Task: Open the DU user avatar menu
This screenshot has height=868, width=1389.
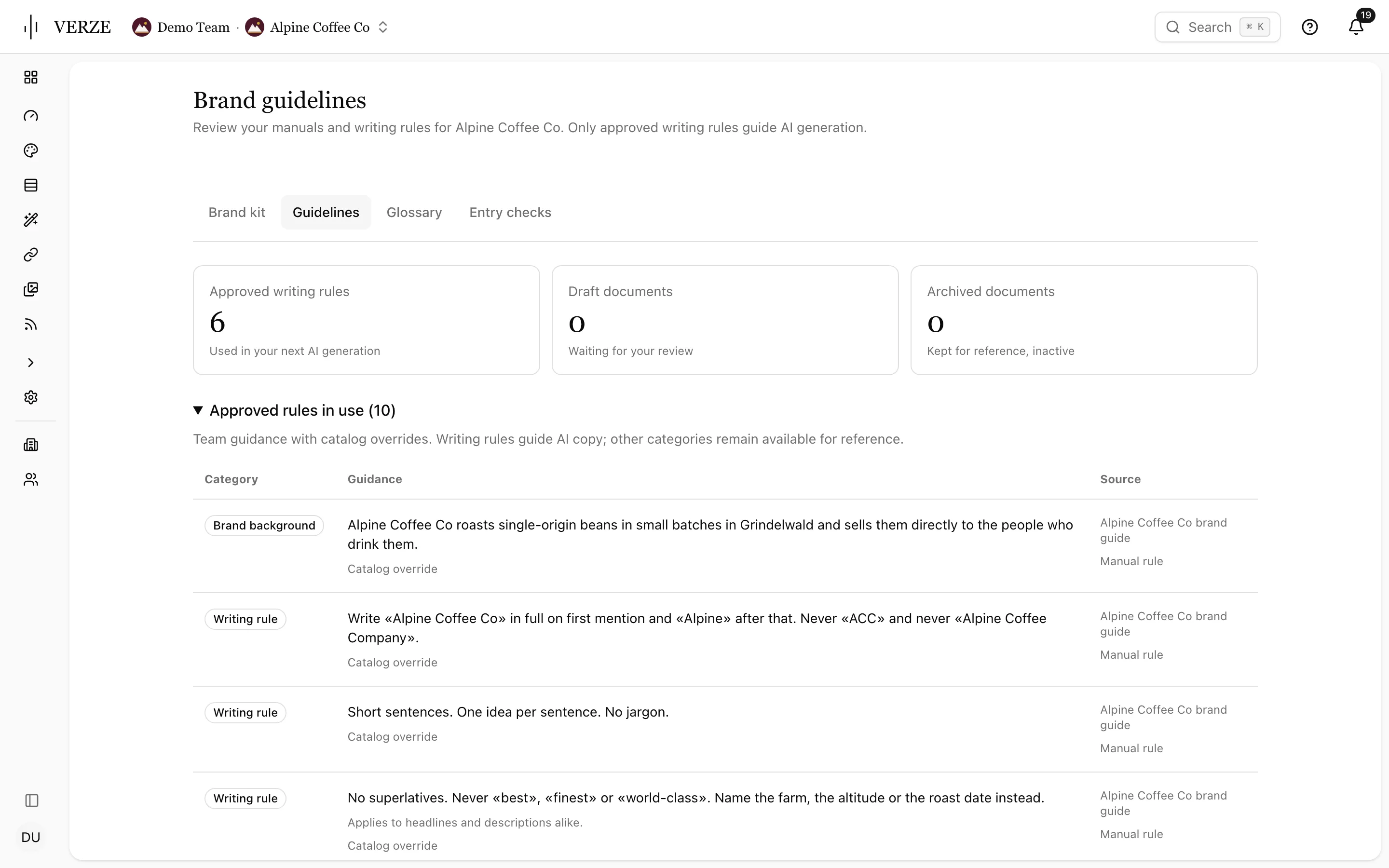Action: (x=31, y=838)
